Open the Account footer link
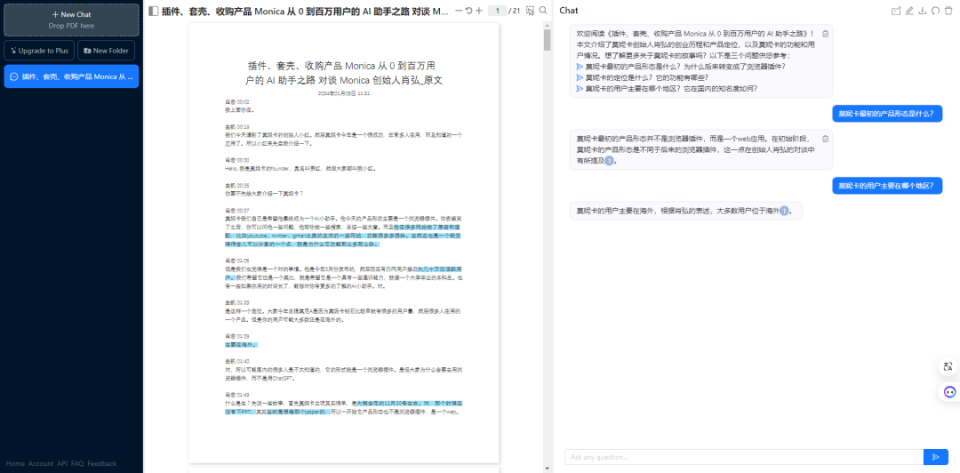960x473 pixels. pyautogui.click(x=41, y=464)
